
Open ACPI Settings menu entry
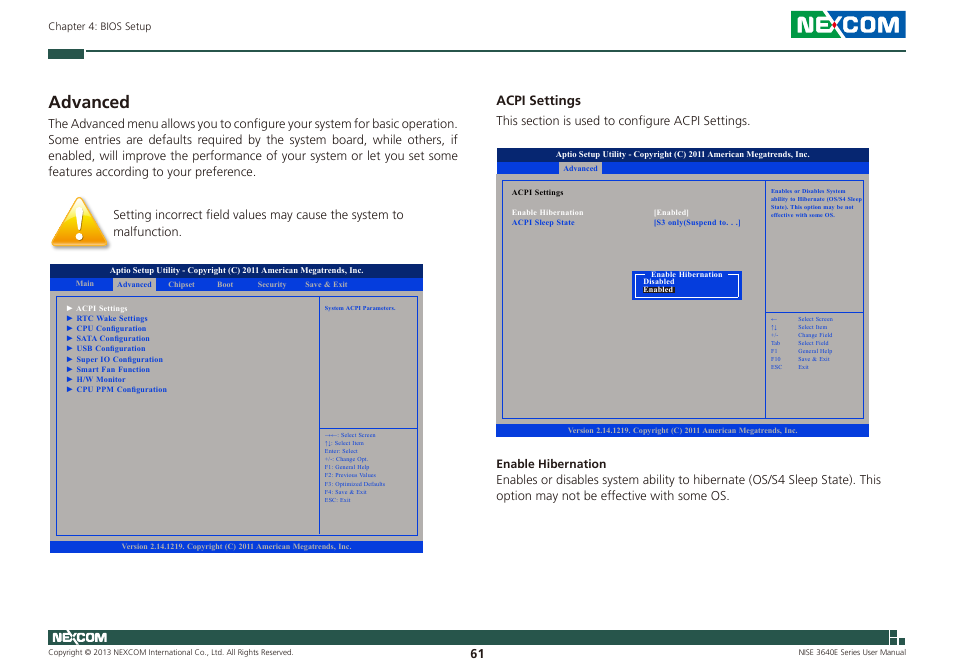pyautogui.click(x=102, y=308)
